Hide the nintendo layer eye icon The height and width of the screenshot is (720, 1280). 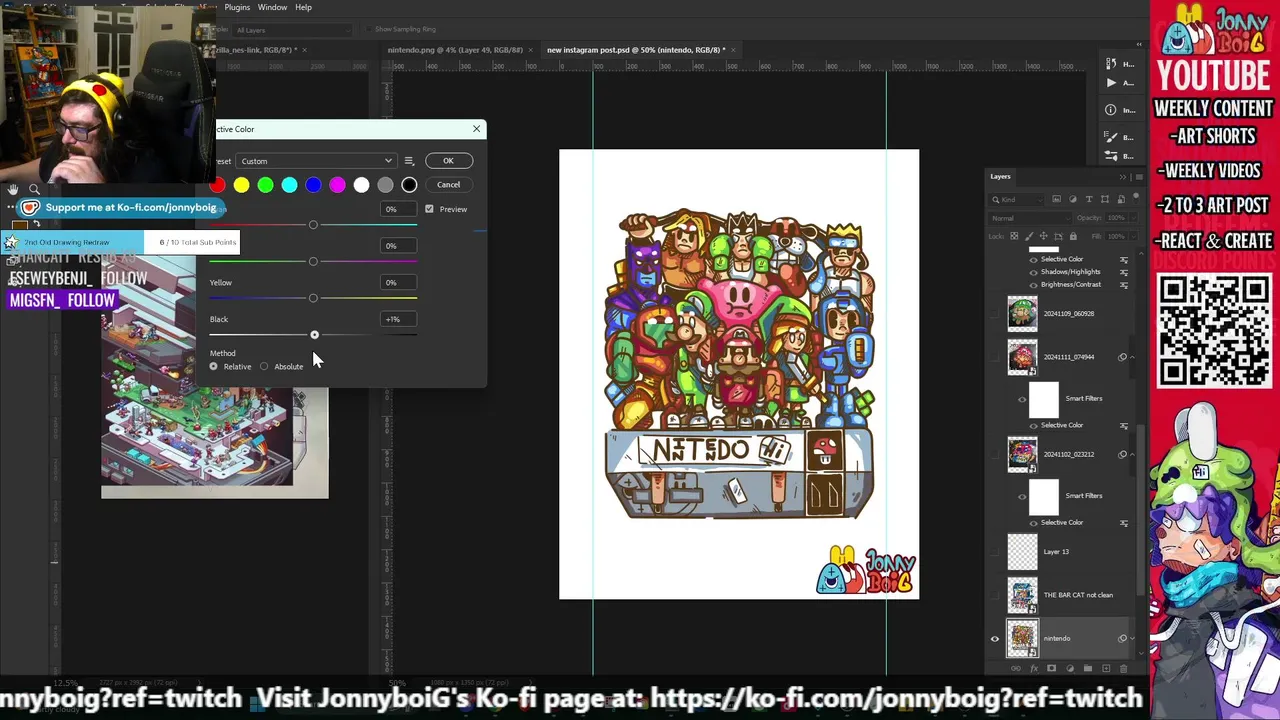995,638
